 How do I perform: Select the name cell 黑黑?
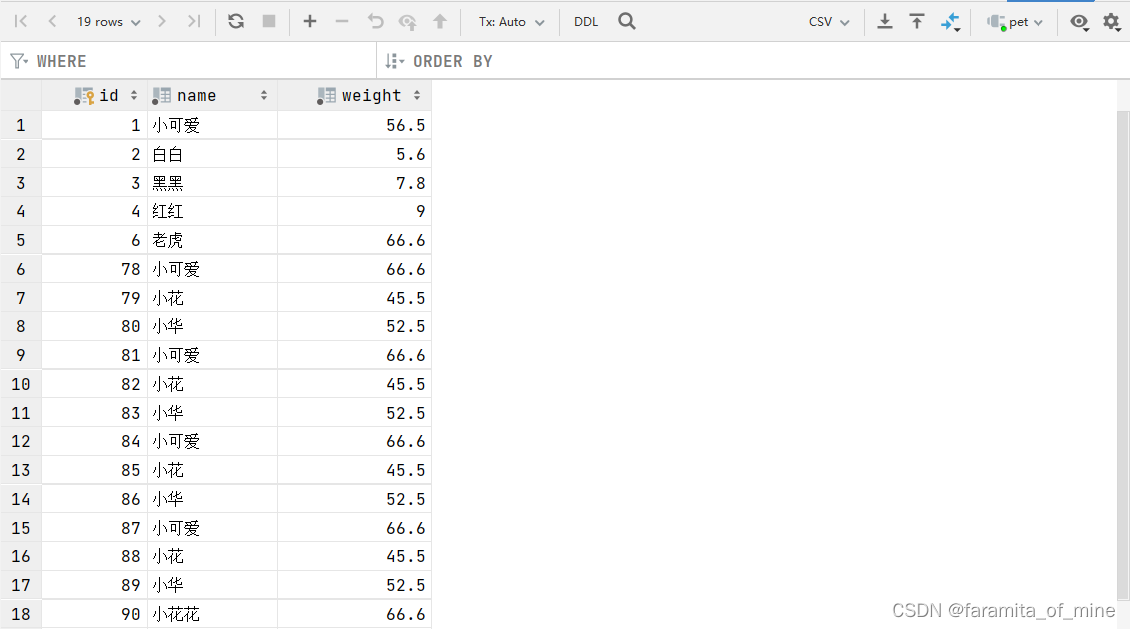(213, 183)
